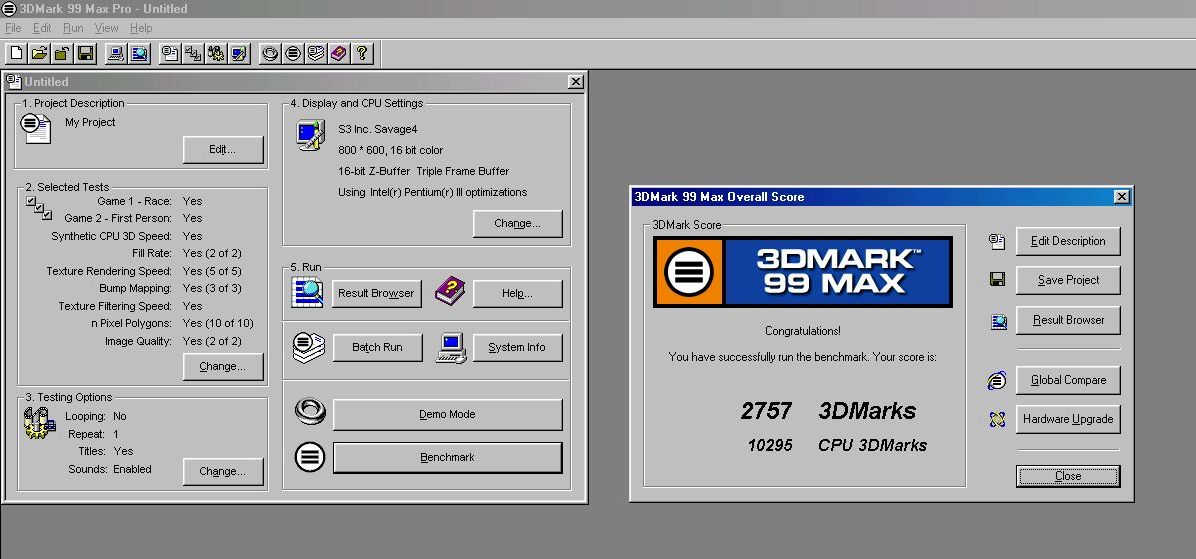1196x559 pixels.
Task: Close the Overall Score dialog via X
Action: click(1121, 197)
